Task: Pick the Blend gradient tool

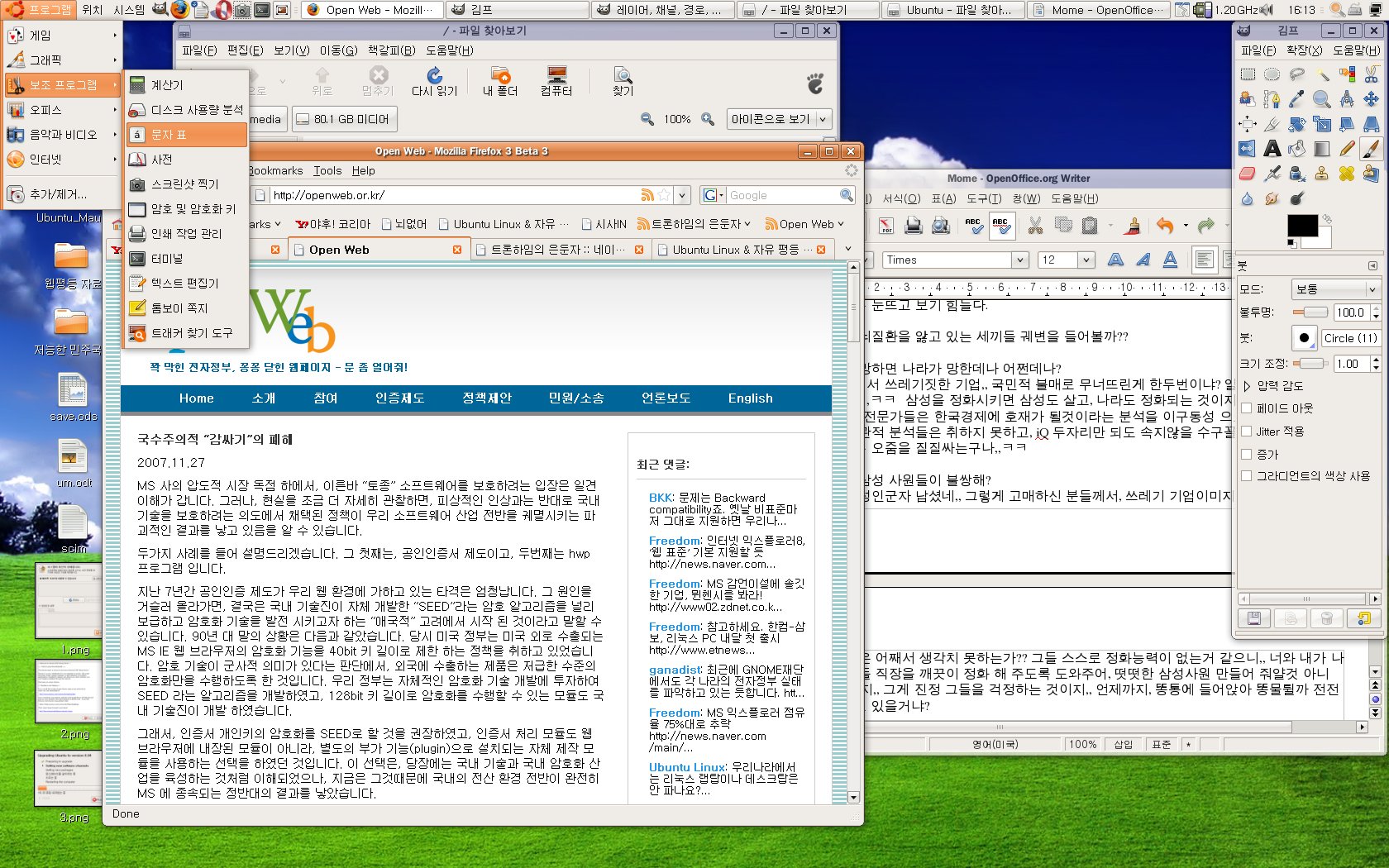Action: click(1321, 149)
